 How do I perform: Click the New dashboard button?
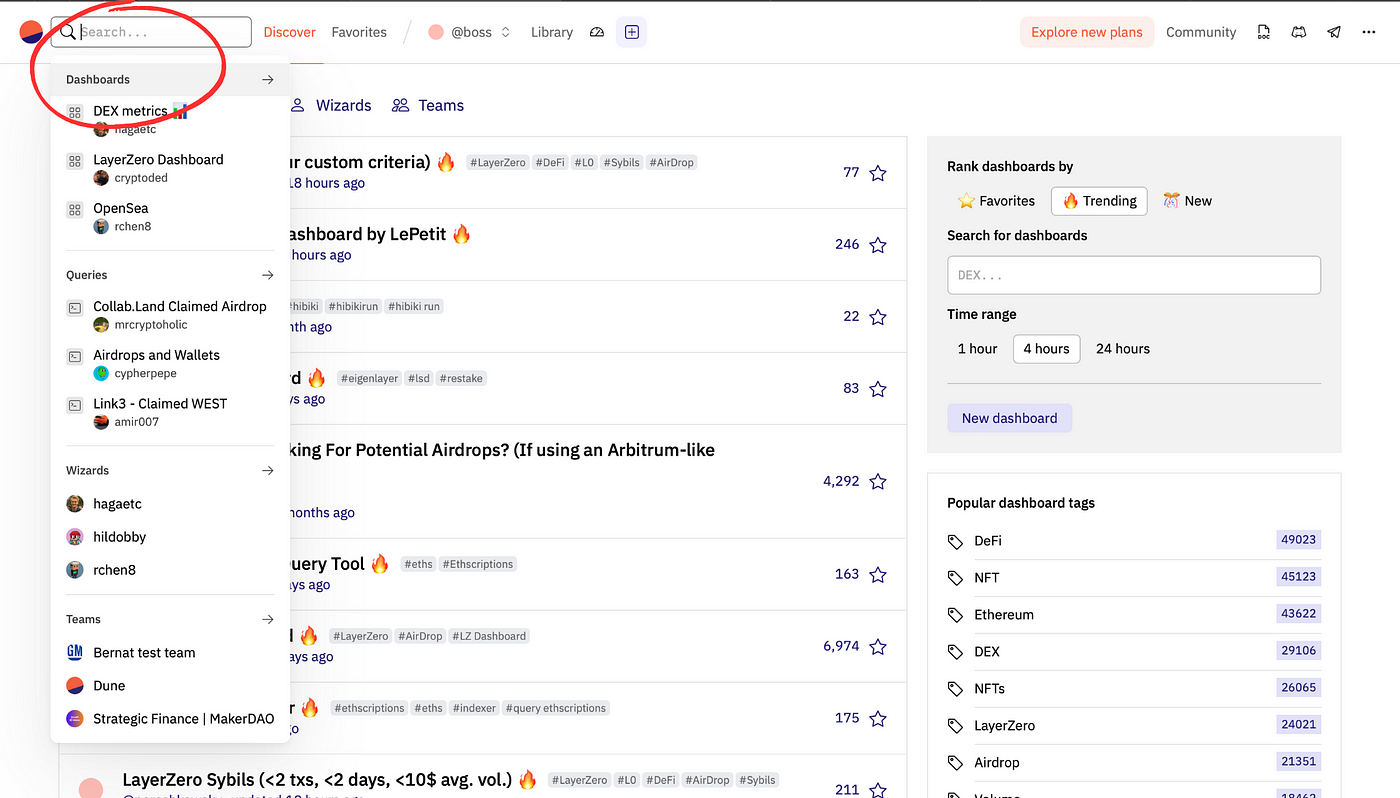coord(1009,418)
